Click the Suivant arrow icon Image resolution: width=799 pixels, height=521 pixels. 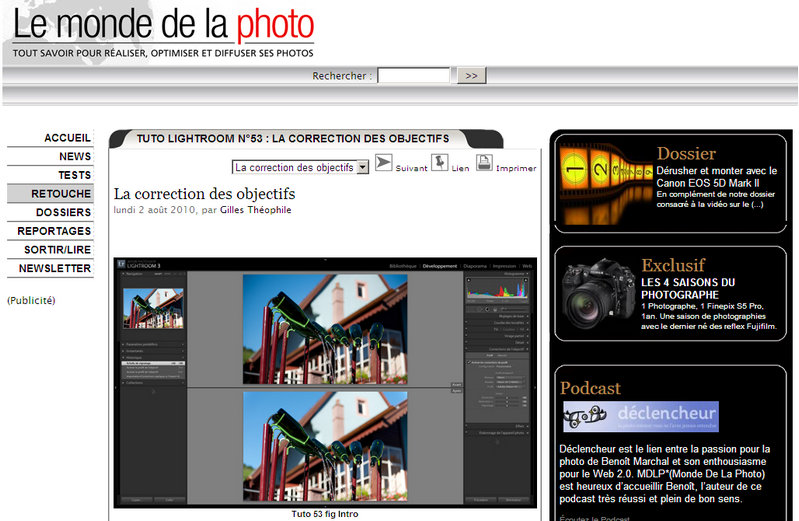pos(384,163)
